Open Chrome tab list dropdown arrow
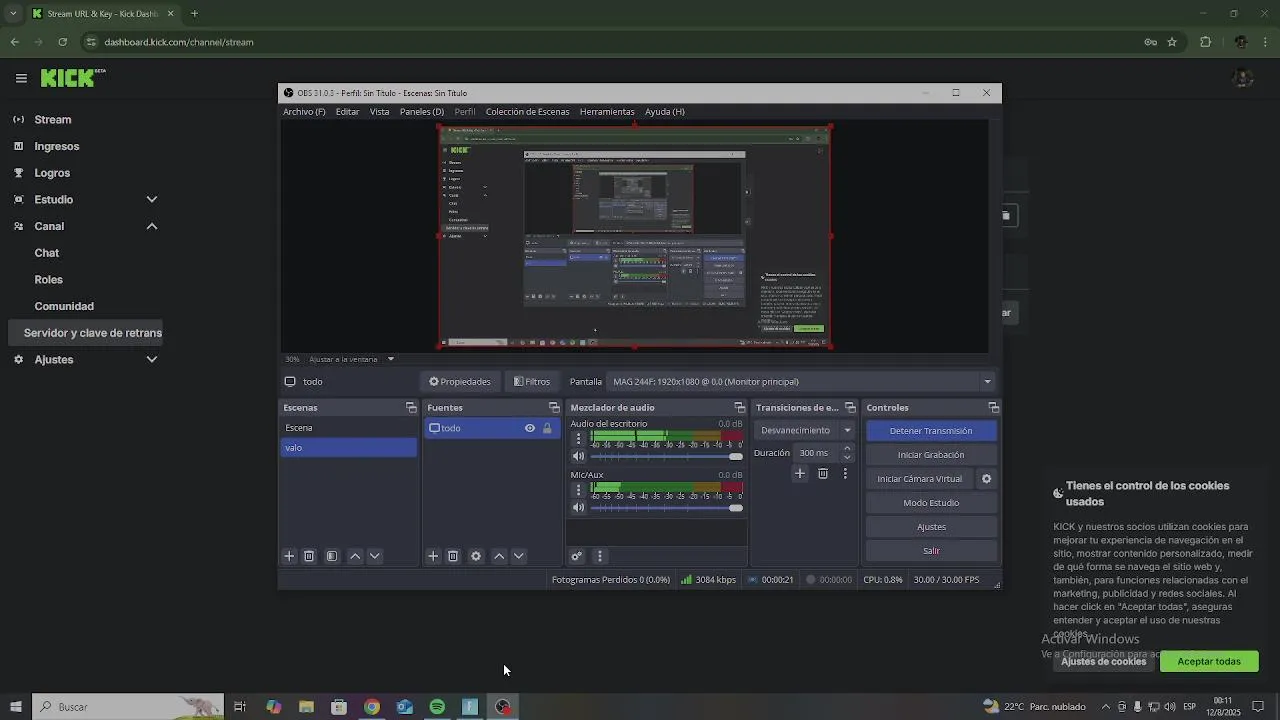The image size is (1280, 720). [x=13, y=14]
